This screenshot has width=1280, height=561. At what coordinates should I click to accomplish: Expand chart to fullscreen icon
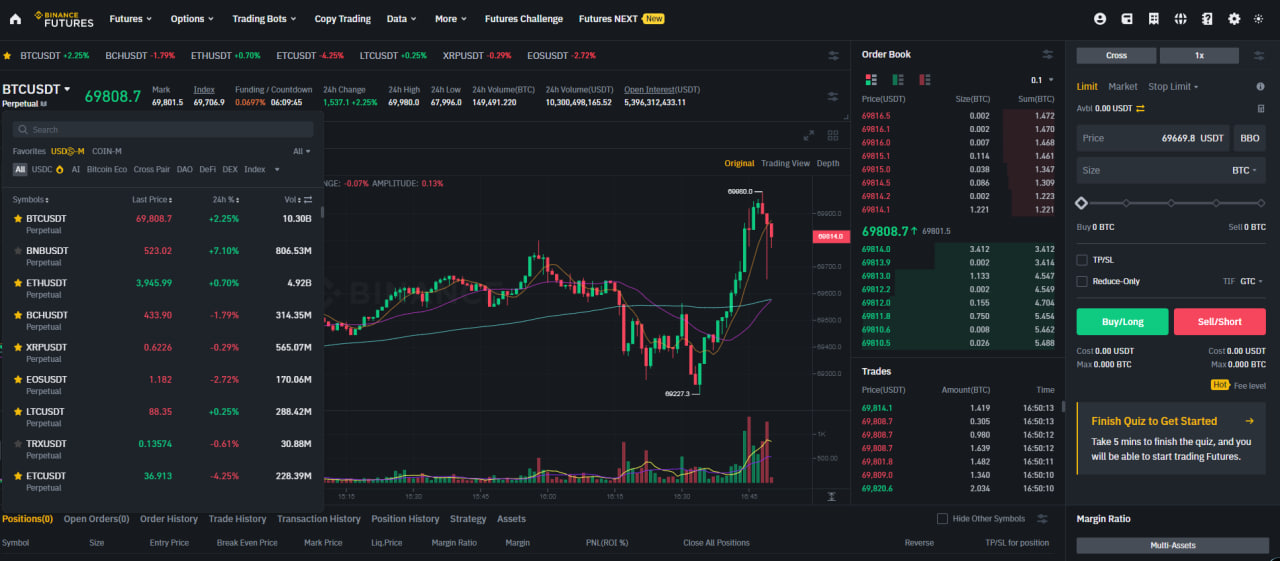click(810, 135)
